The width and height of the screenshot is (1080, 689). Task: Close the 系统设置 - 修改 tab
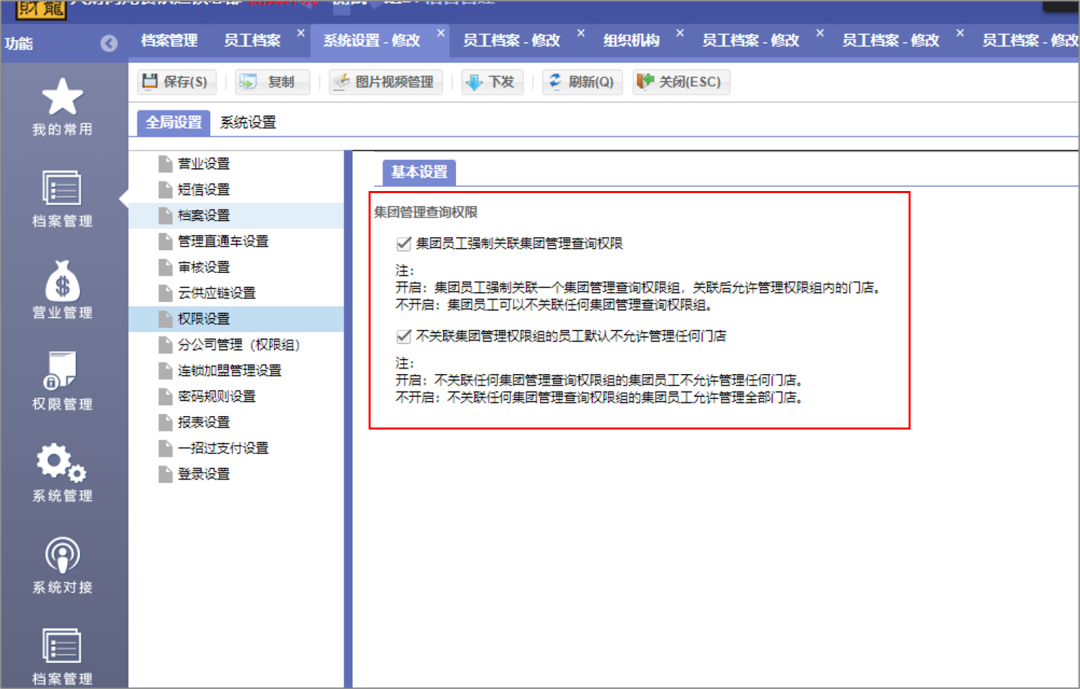pos(441,33)
